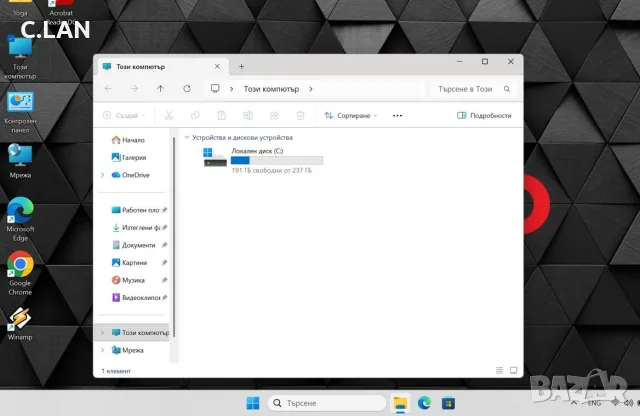Go back with the back arrow

click(108, 89)
